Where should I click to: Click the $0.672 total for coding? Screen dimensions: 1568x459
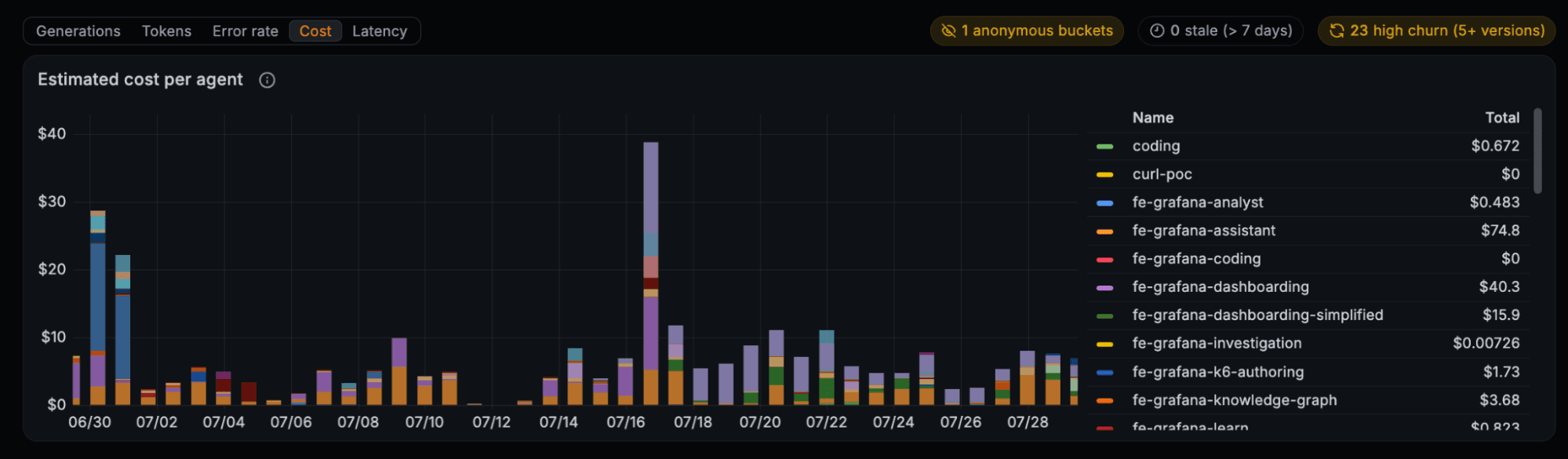pyautogui.click(x=1495, y=146)
